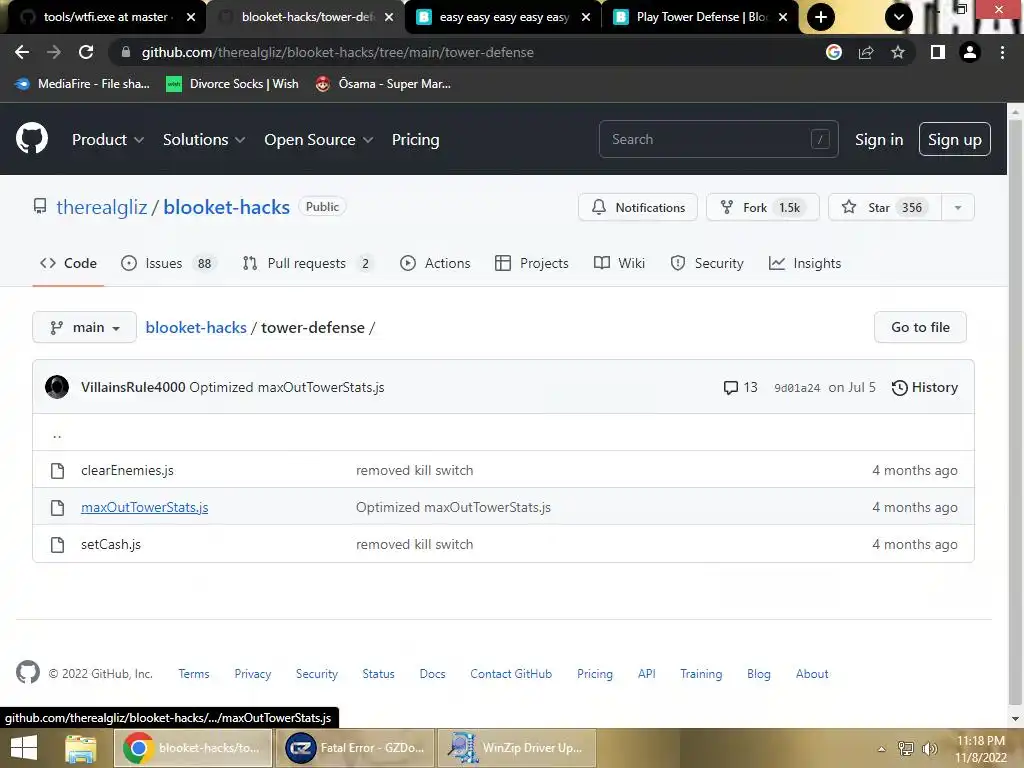Click the comments icon showing 13
The height and width of the screenshot is (768, 1024).
pos(731,388)
